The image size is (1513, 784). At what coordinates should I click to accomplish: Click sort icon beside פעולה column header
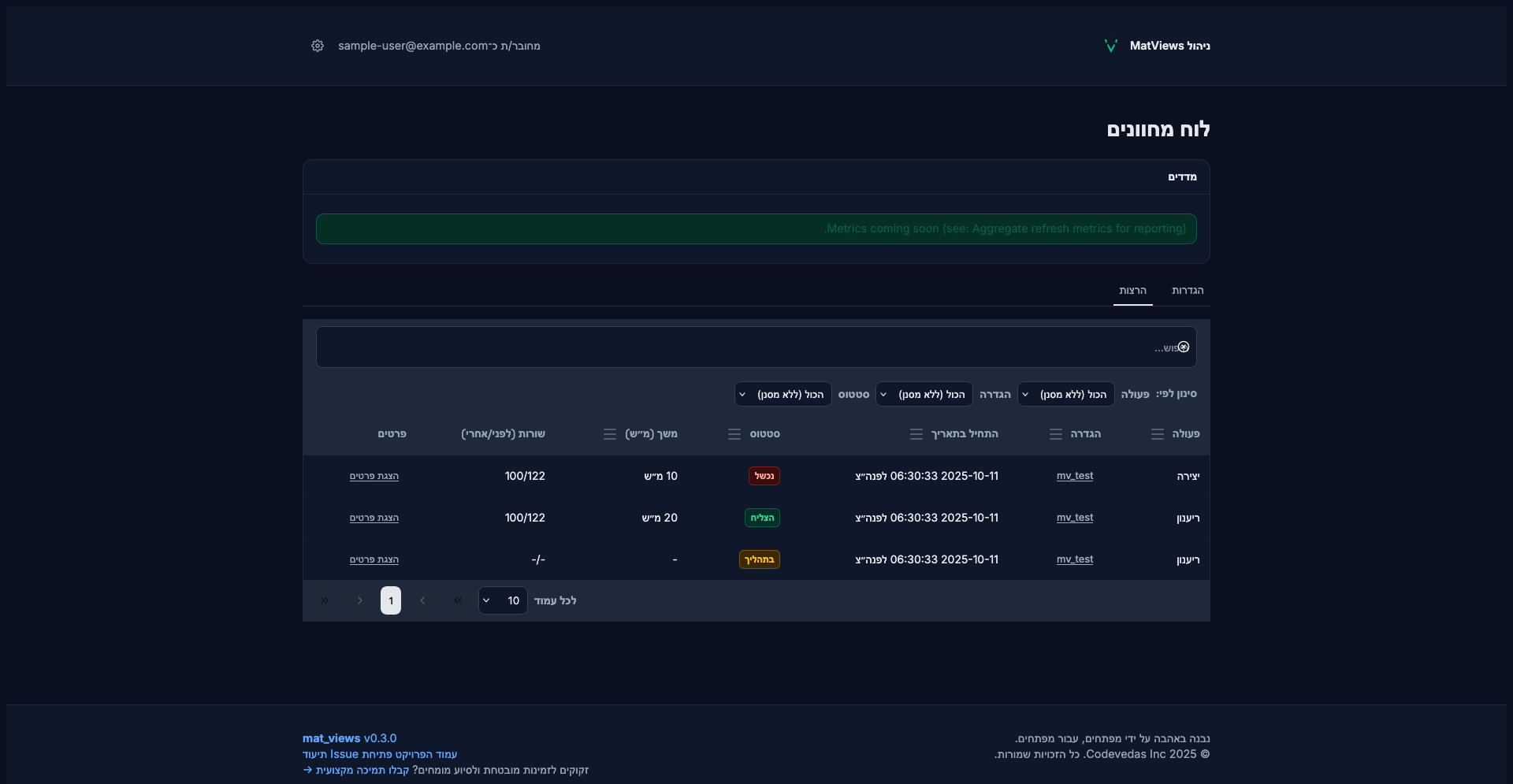click(1157, 434)
